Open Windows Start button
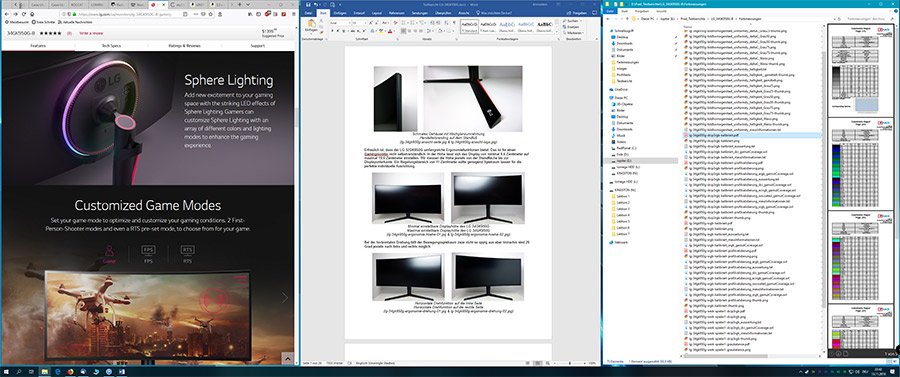The height and width of the screenshot is (377, 900). coord(5,371)
